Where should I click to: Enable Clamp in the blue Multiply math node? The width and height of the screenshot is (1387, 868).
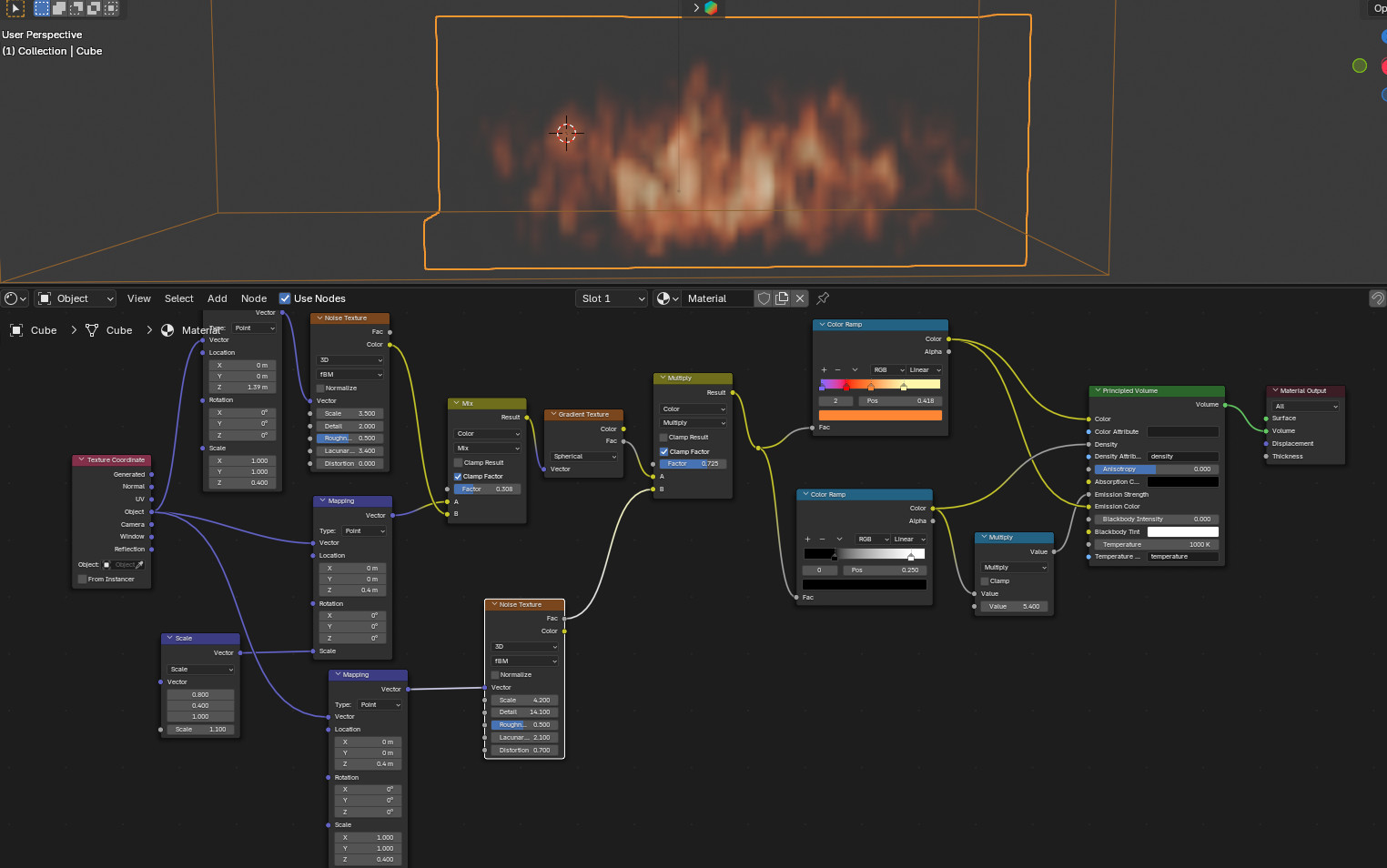tap(985, 581)
